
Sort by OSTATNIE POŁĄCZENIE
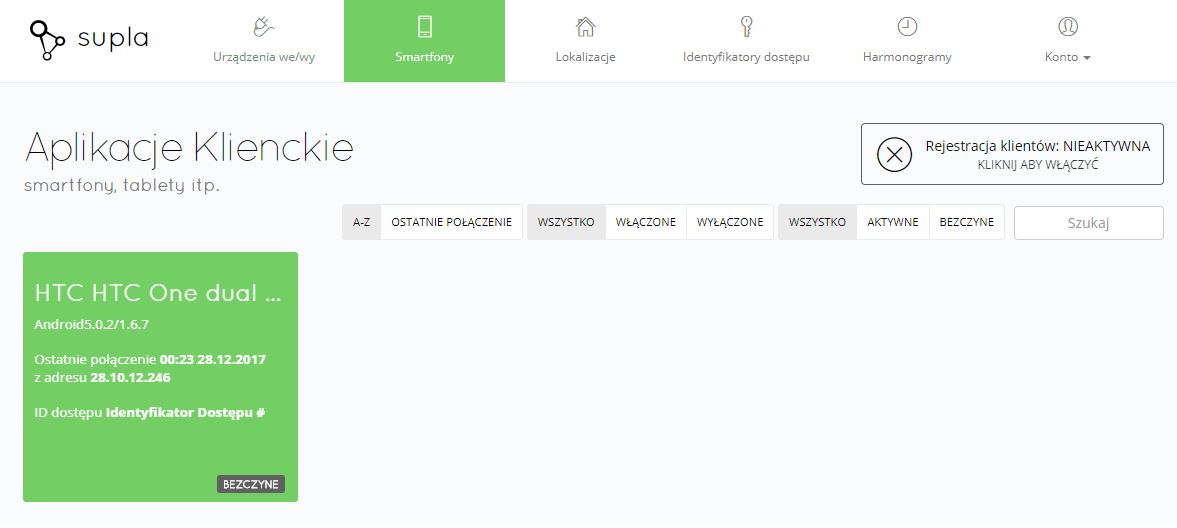pyautogui.click(x=451, y=222)
